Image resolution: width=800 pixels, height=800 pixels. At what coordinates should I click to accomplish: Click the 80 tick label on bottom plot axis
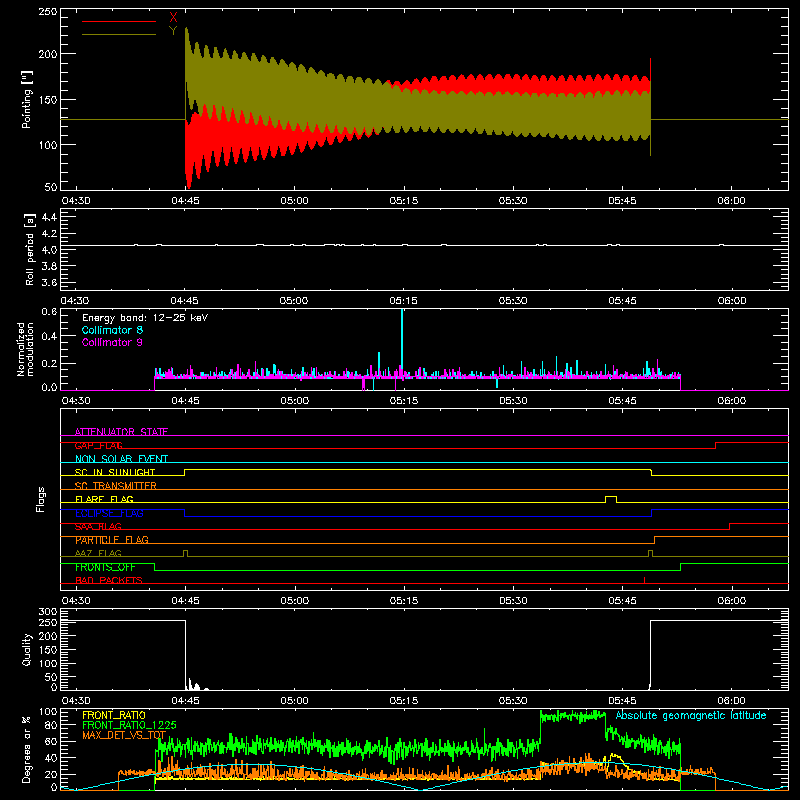(x=51, y=725)
